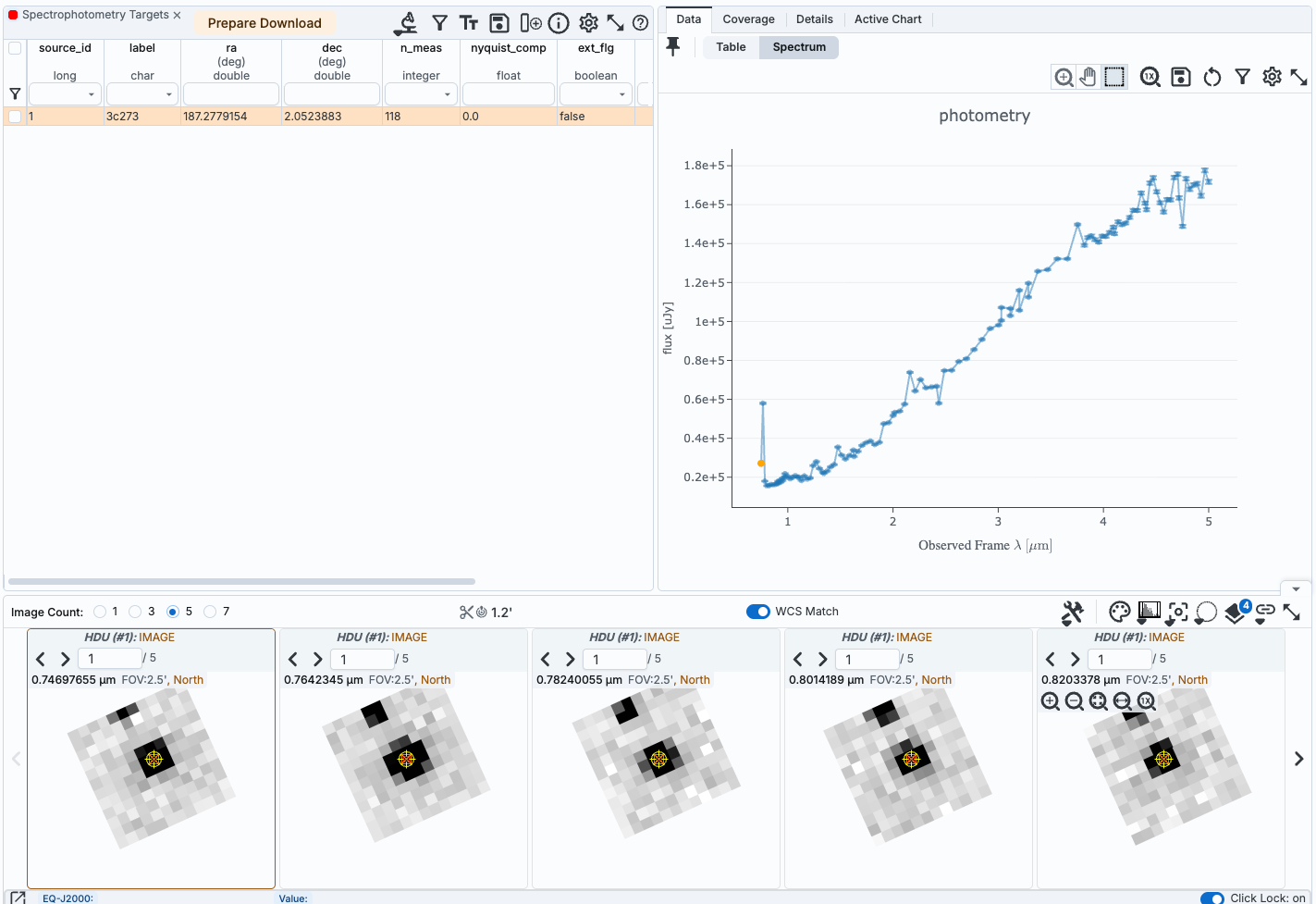The height and width of the screenshot is (904, 1316).
Task: Save the table using the disk icon
Action: (499, 23)
